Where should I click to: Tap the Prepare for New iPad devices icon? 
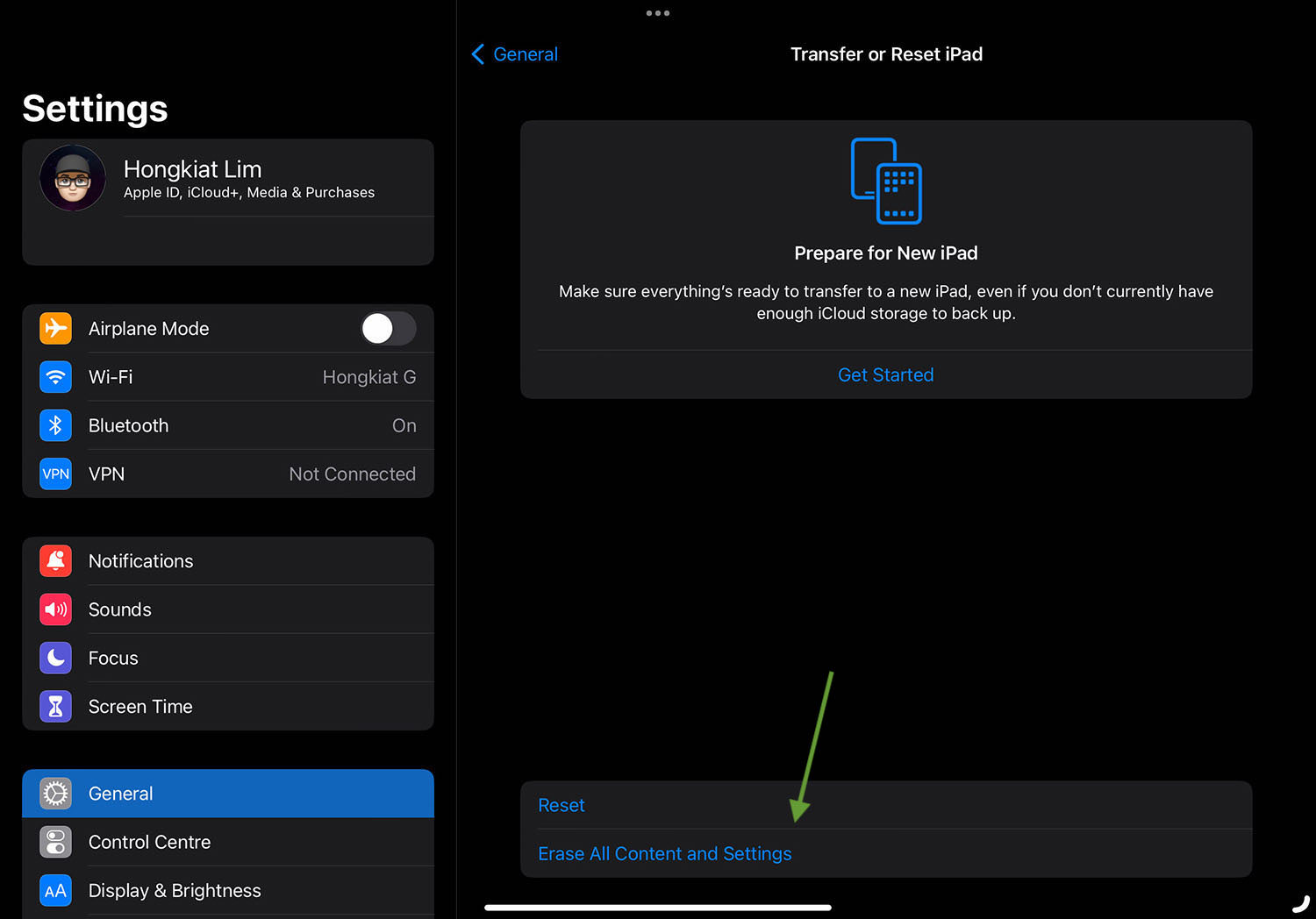(886, 181)
